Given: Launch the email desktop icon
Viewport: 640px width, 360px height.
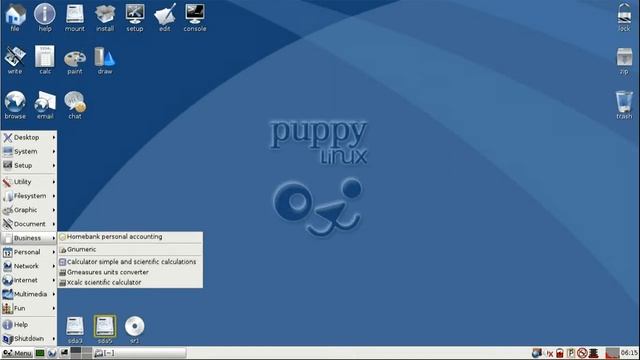Looking at the screenshot, I should click(45, 104).
